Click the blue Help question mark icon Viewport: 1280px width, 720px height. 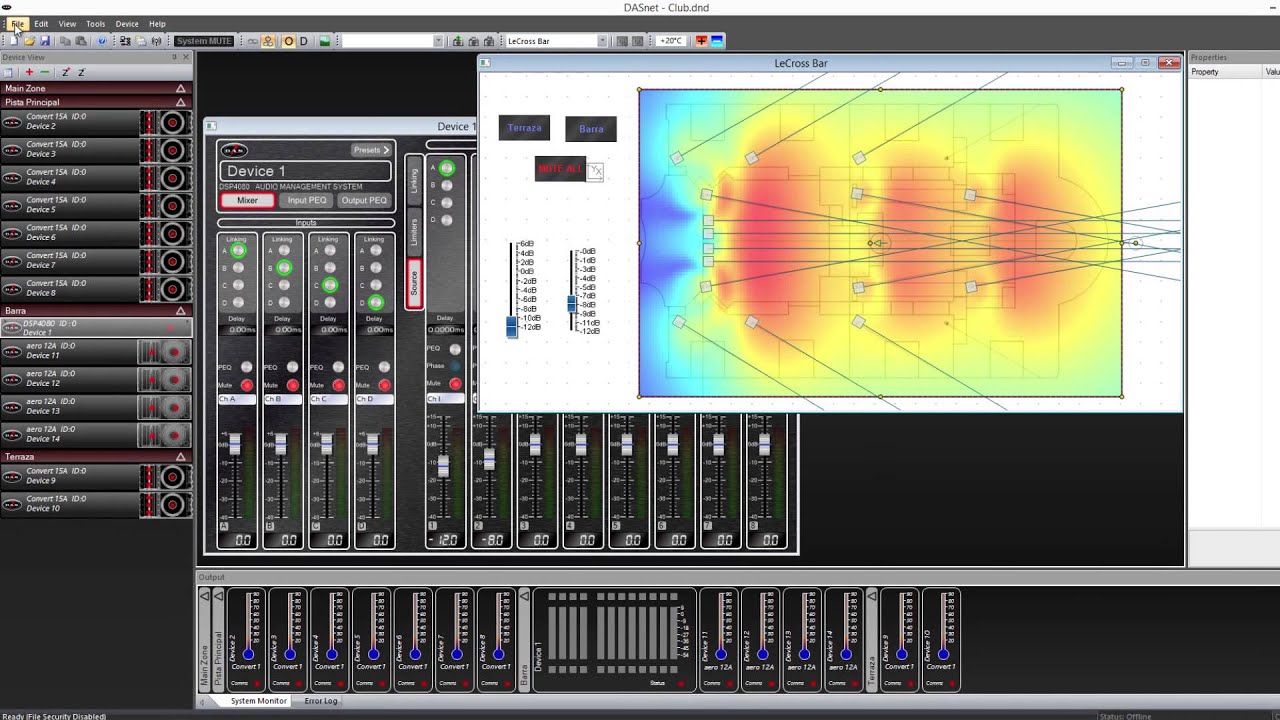tap(101, 41)
